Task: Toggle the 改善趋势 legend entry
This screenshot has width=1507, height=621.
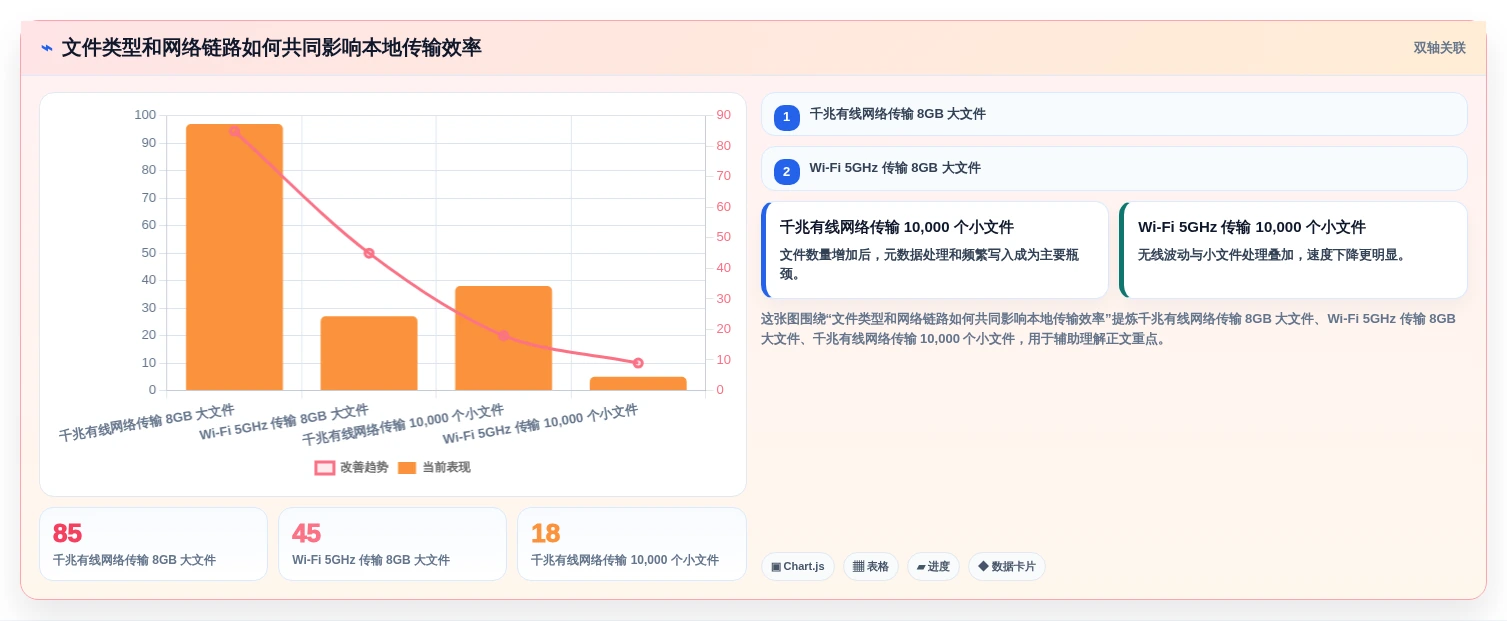Action: click(351, 467)
